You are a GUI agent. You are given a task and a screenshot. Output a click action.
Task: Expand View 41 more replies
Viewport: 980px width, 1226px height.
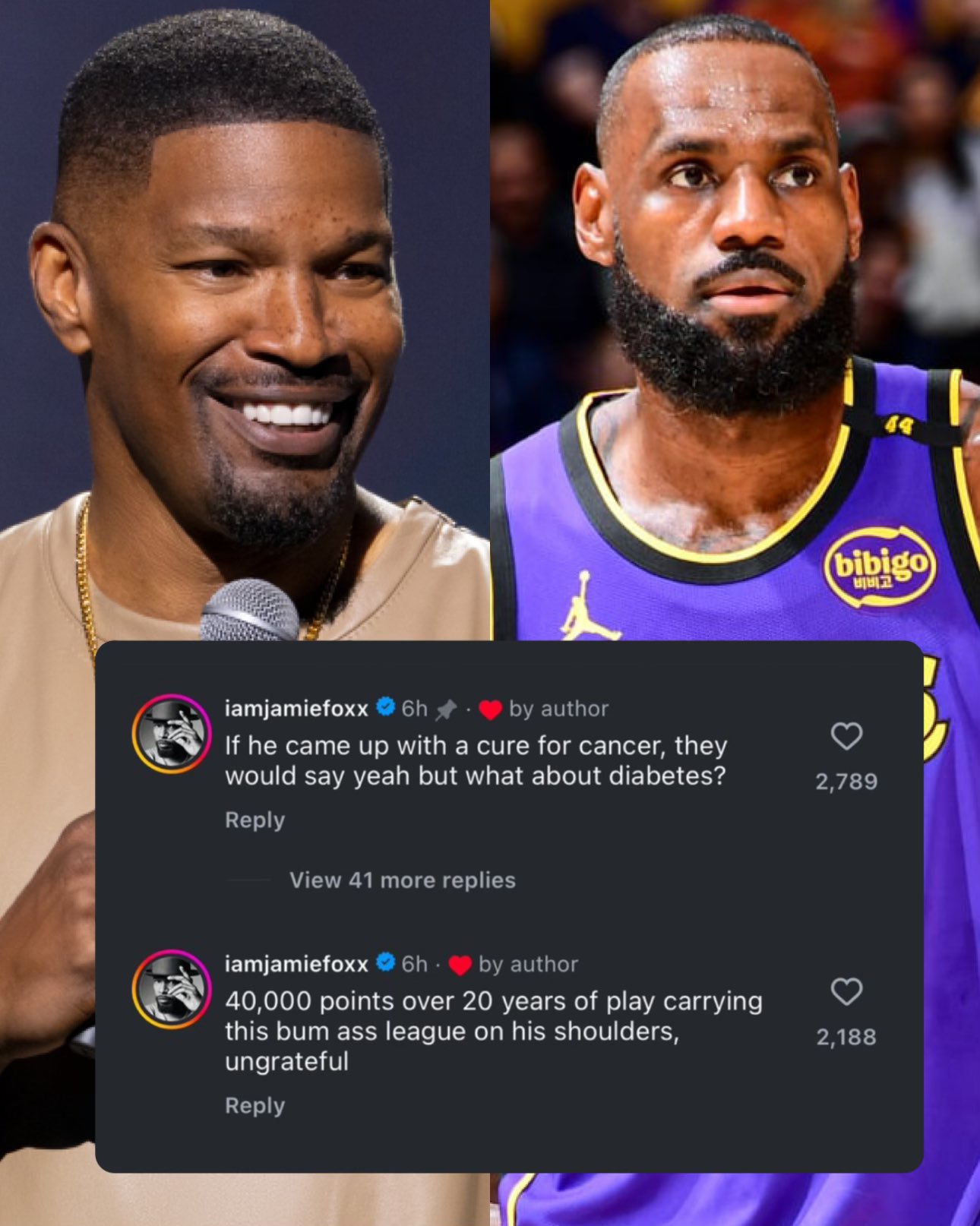coord(402,880)
